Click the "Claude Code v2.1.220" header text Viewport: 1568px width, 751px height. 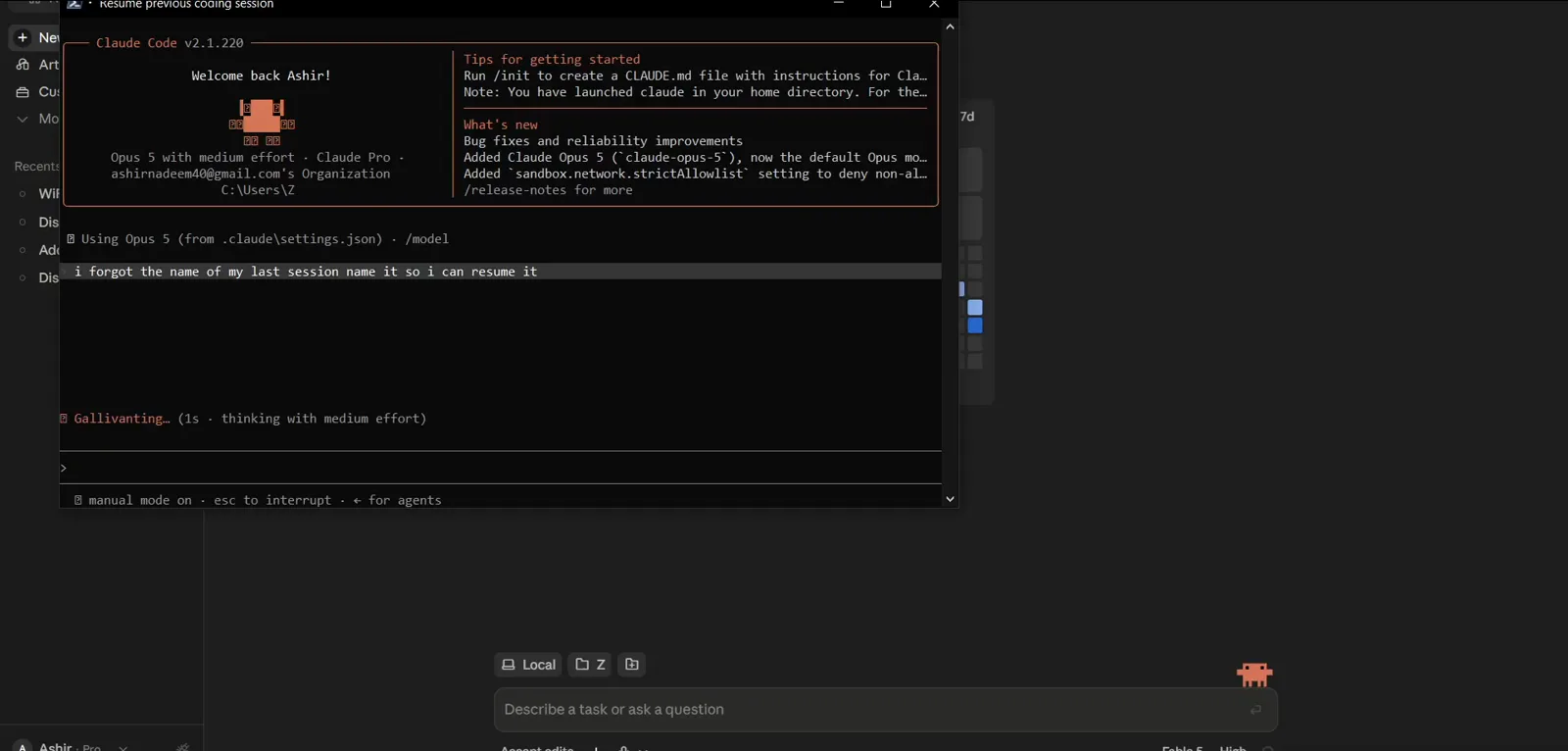(x=170, y=43)
